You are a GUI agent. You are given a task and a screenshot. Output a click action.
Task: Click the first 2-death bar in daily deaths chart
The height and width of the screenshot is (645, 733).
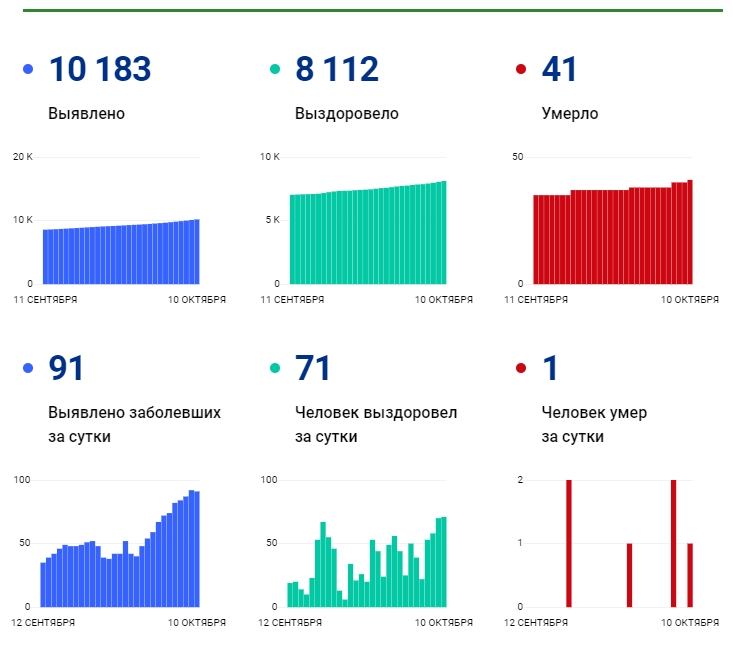click(568, 544)
